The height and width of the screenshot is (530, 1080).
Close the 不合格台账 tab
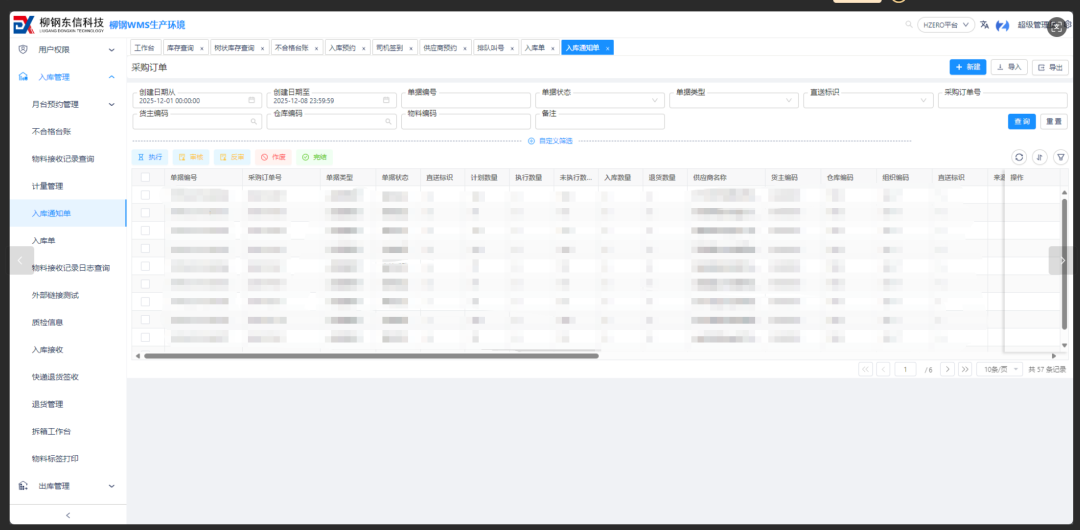[316, 48]
